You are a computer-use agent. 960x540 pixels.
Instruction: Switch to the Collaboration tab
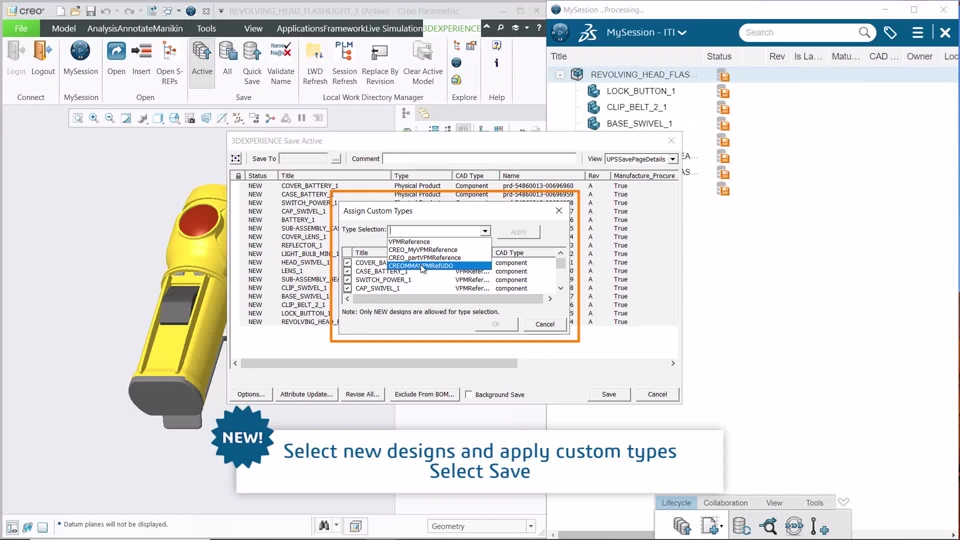coord(726,503)
